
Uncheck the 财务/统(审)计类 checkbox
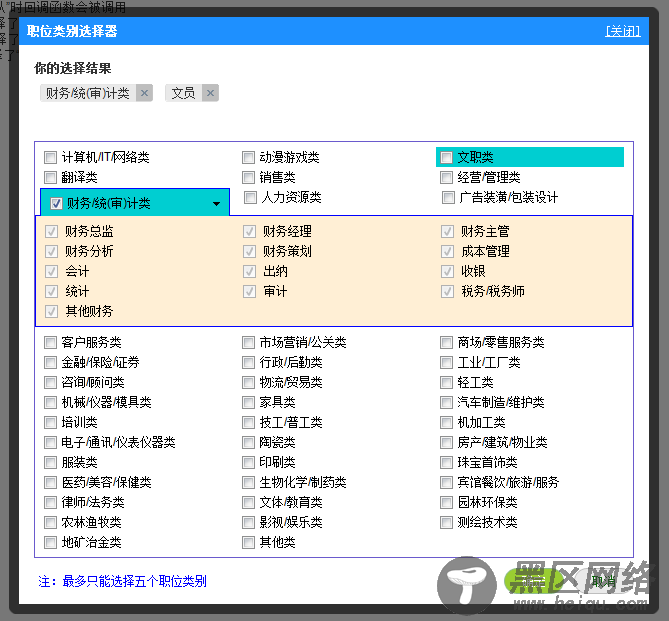pos(56,204)
